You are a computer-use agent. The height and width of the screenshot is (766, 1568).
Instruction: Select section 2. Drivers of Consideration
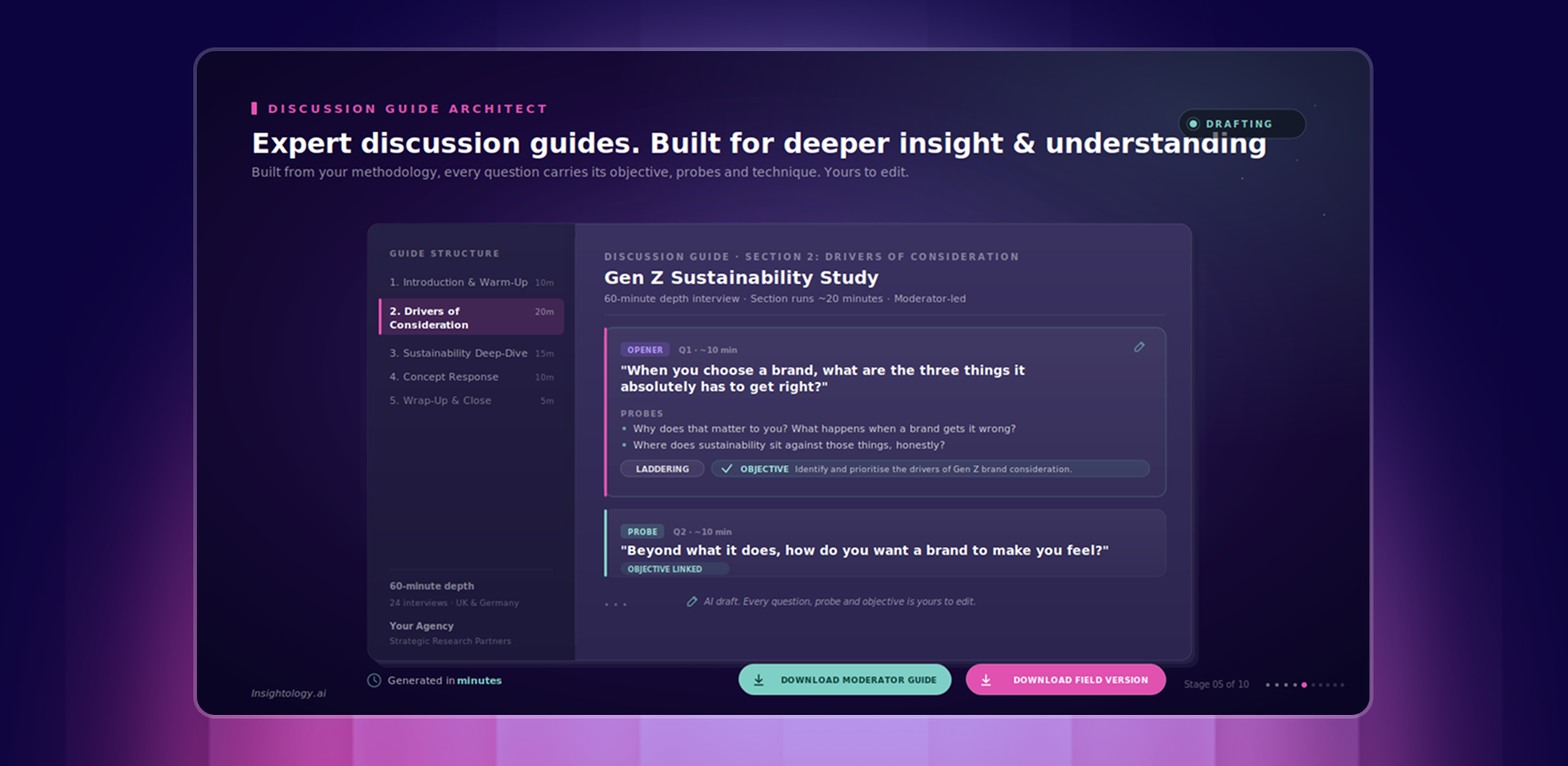471,317
